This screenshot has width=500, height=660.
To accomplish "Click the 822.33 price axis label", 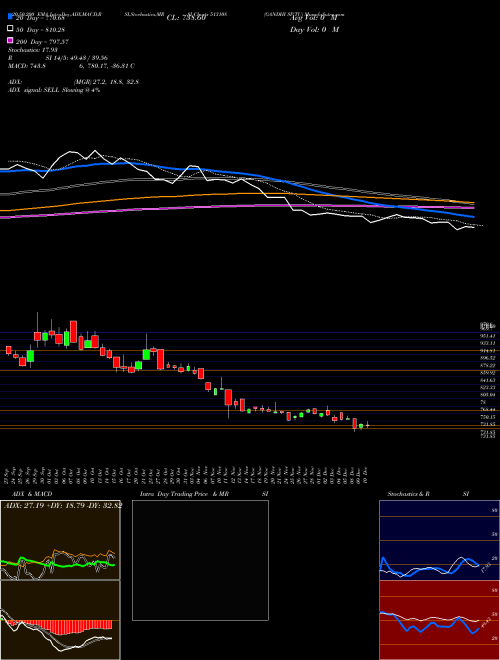I will click(488, 387).
